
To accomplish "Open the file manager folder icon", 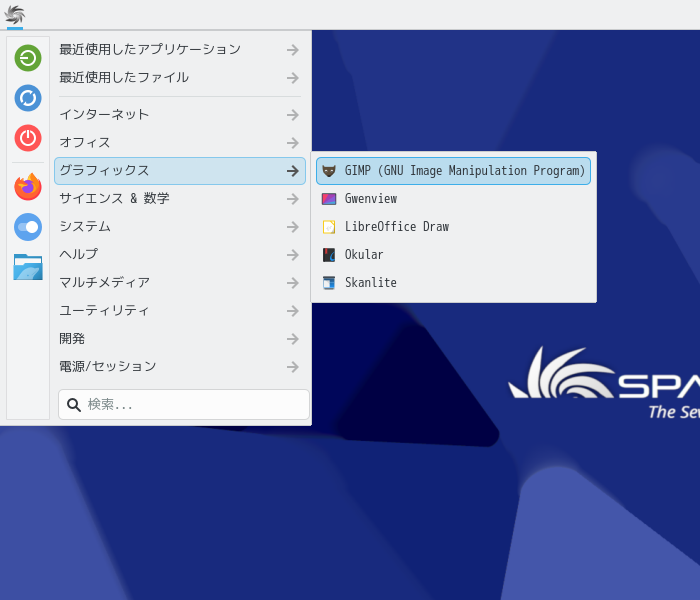I will [28, 267].
